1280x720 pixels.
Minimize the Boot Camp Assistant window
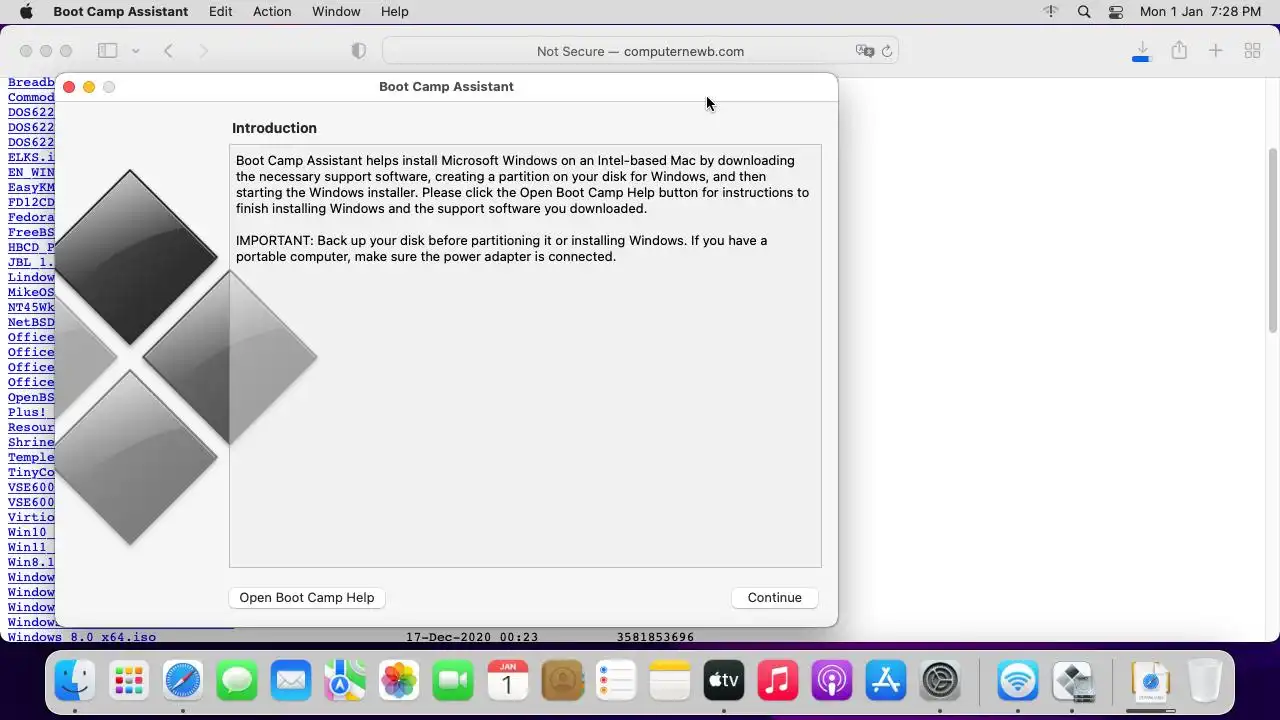click(x=89, y=87)
